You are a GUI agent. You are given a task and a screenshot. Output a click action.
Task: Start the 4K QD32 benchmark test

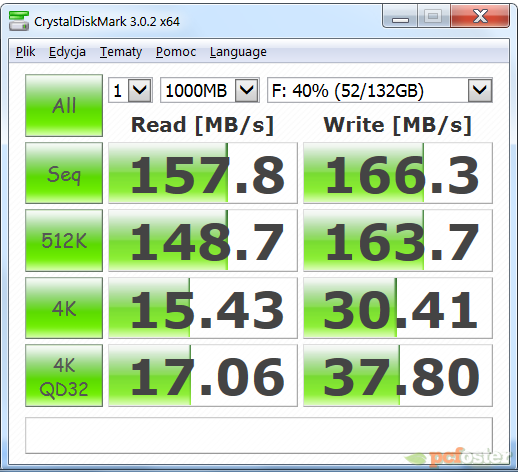[64, 376]
